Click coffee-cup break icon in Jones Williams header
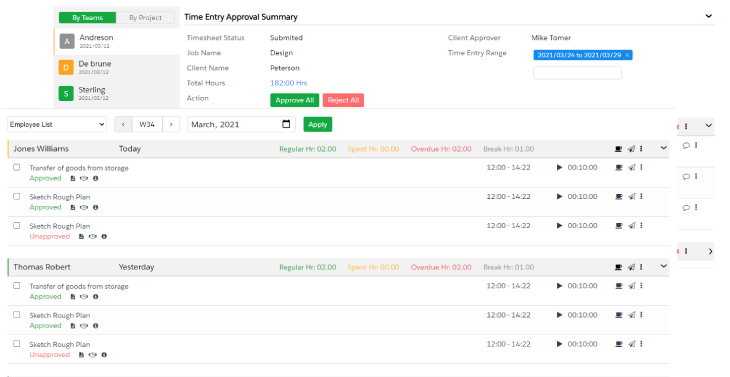The height and width of the screenshot is (377, 730). point(618,149)
